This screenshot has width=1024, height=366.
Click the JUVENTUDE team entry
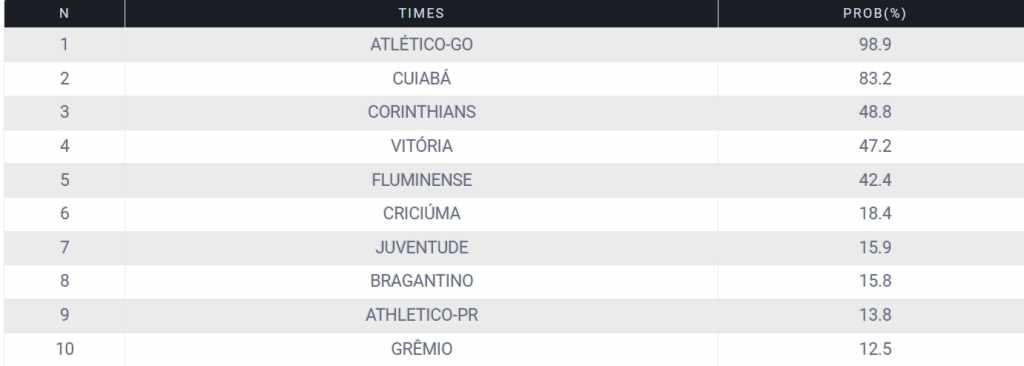click(x=421, y=248)
